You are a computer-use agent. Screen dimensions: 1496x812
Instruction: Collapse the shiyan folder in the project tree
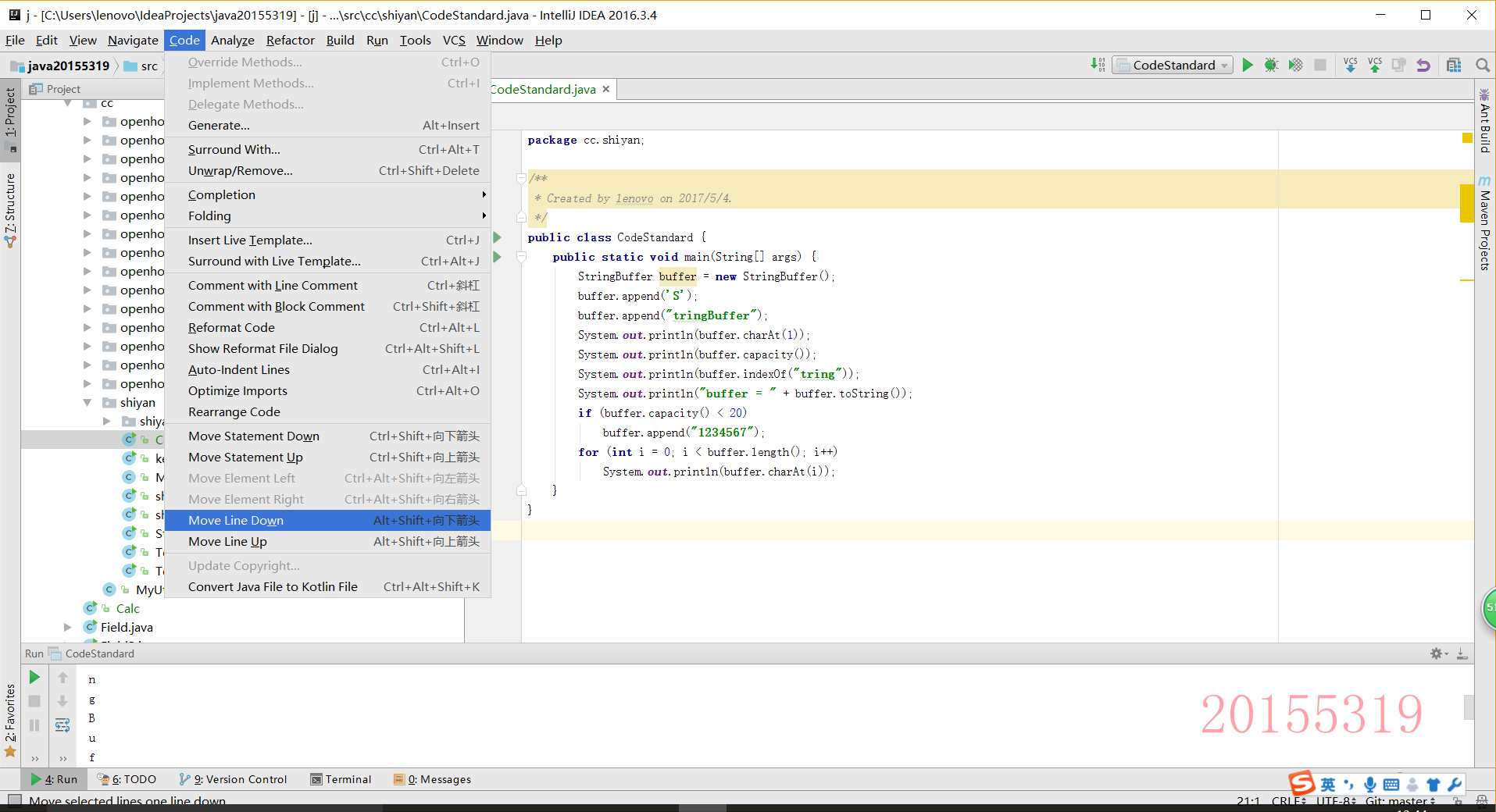coord(87,402)
